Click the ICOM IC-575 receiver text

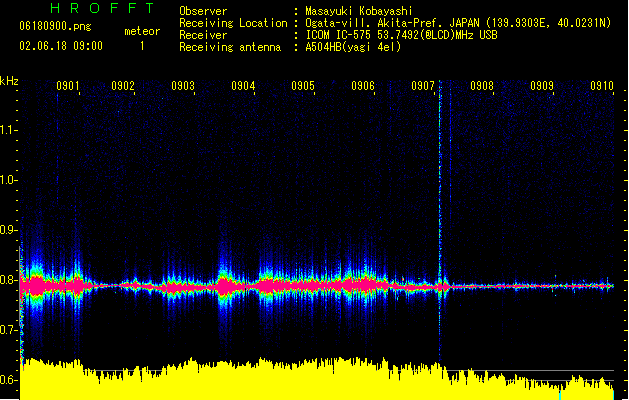401,35
